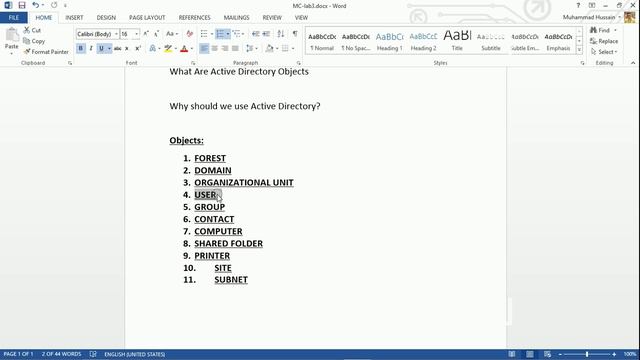Open font color dropdown arrow
Image resolution: width=640 pixels, height=360 pixels.
pyautogui.click(x=192, y=49)
